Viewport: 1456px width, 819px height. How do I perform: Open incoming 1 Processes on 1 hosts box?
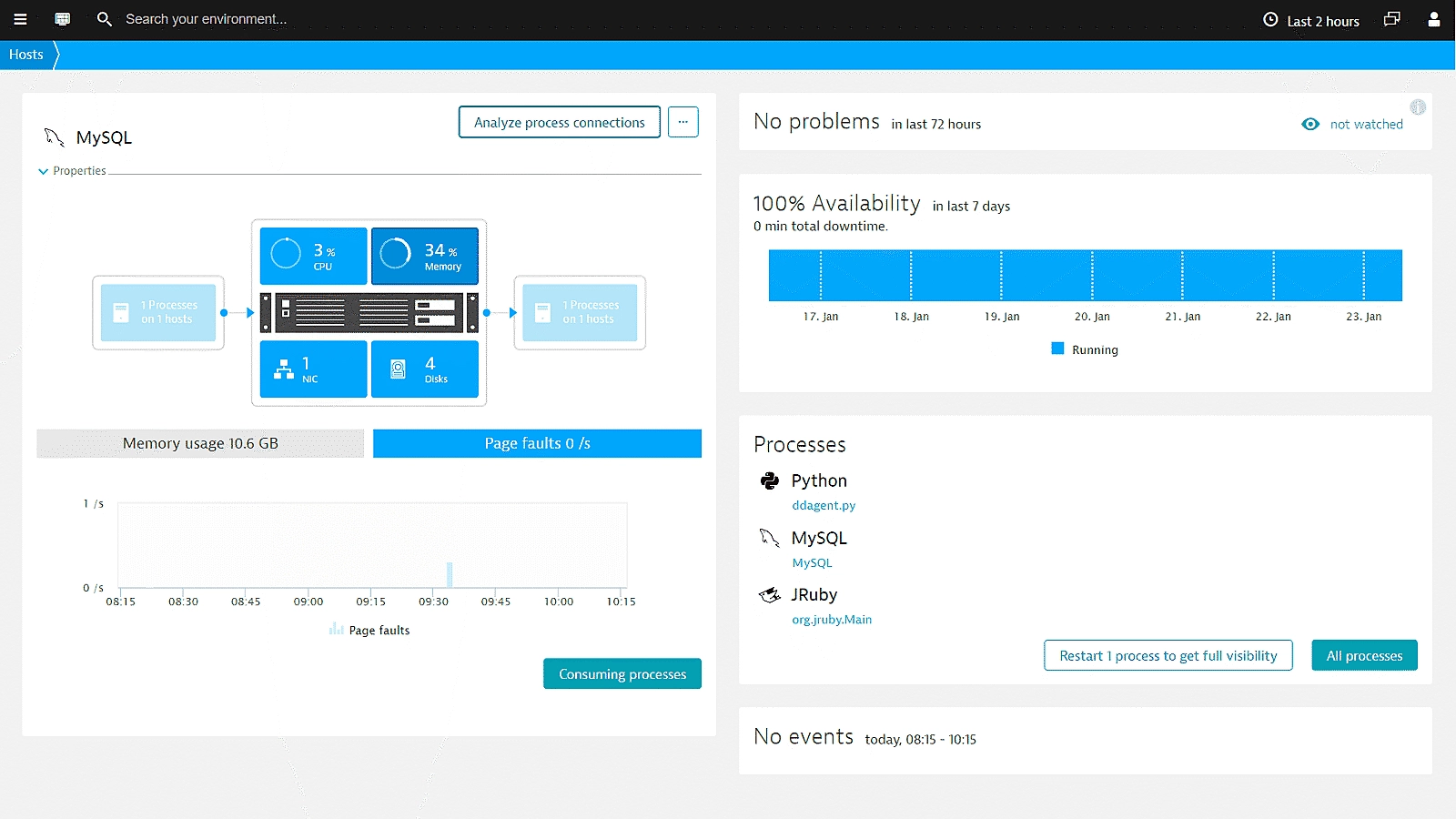click(x=158, y=313)
